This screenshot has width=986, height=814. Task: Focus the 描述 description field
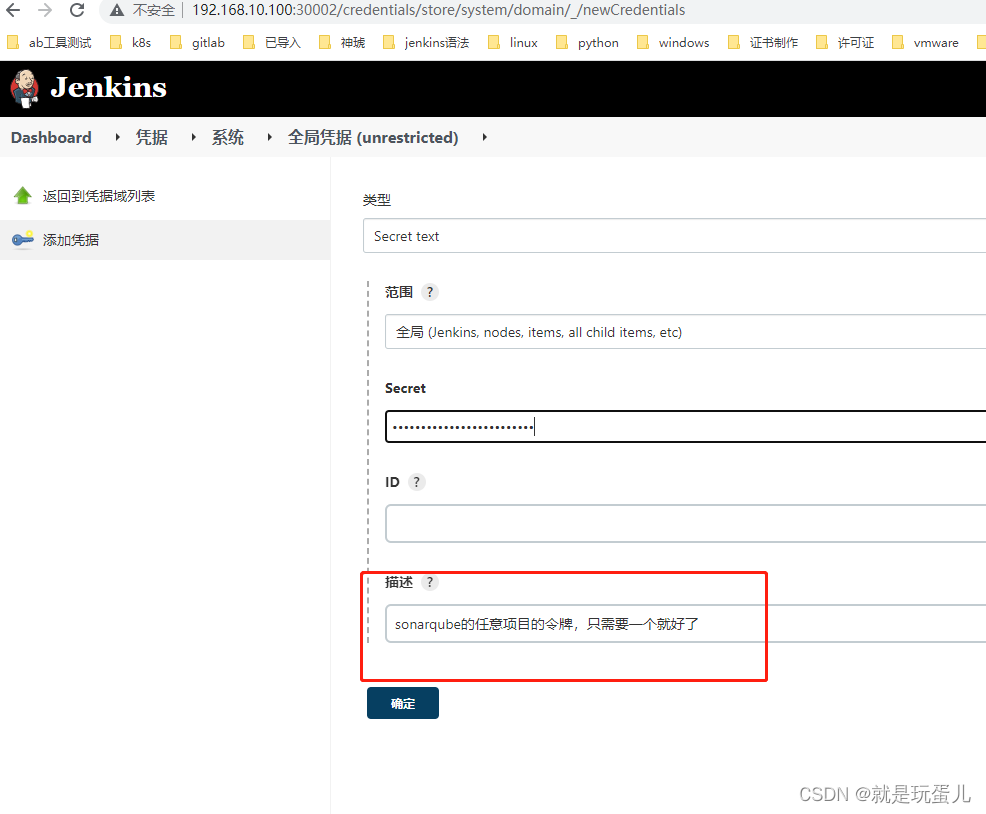click(685, 623)
